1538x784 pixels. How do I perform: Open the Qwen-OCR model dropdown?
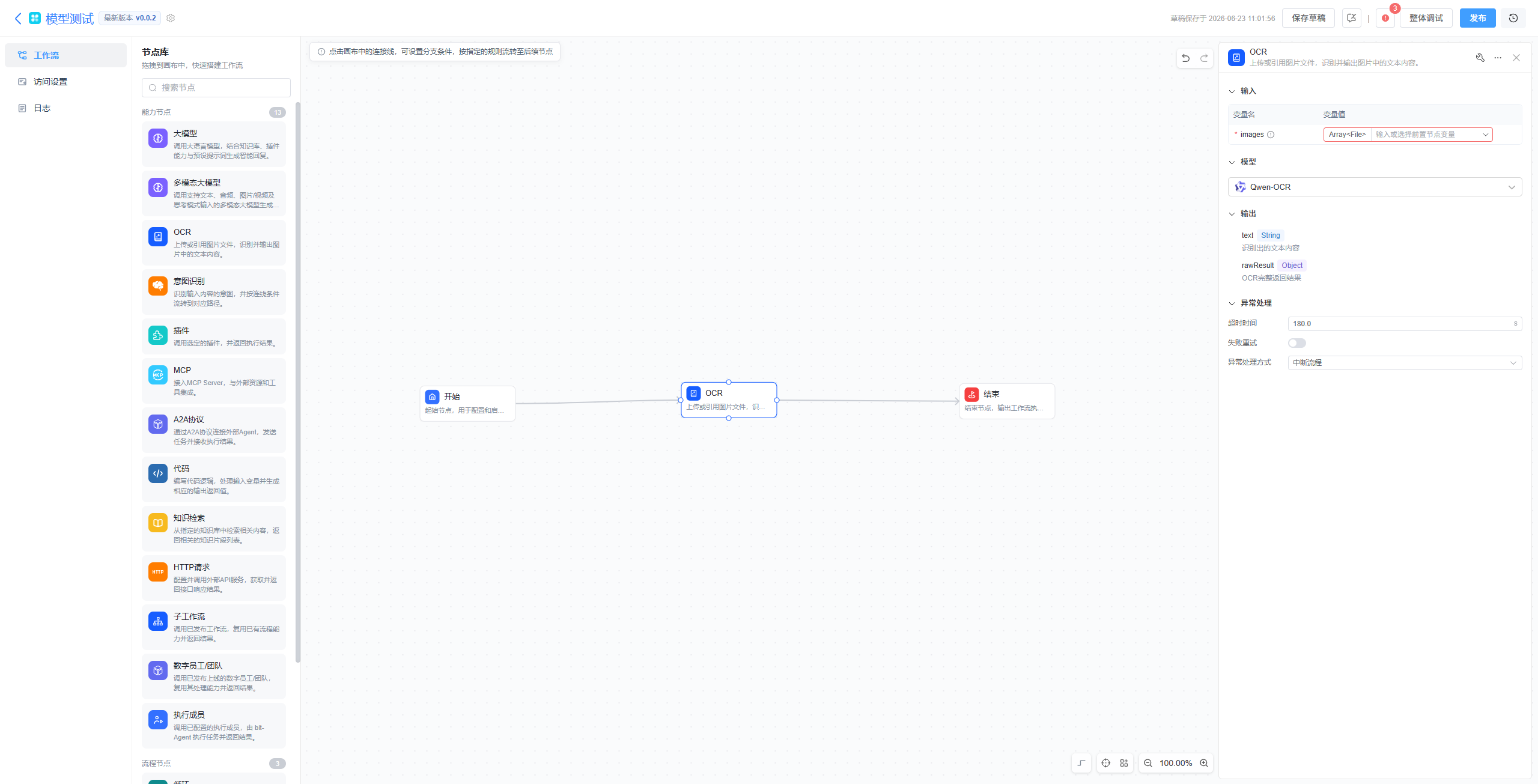pos(1375,187)
